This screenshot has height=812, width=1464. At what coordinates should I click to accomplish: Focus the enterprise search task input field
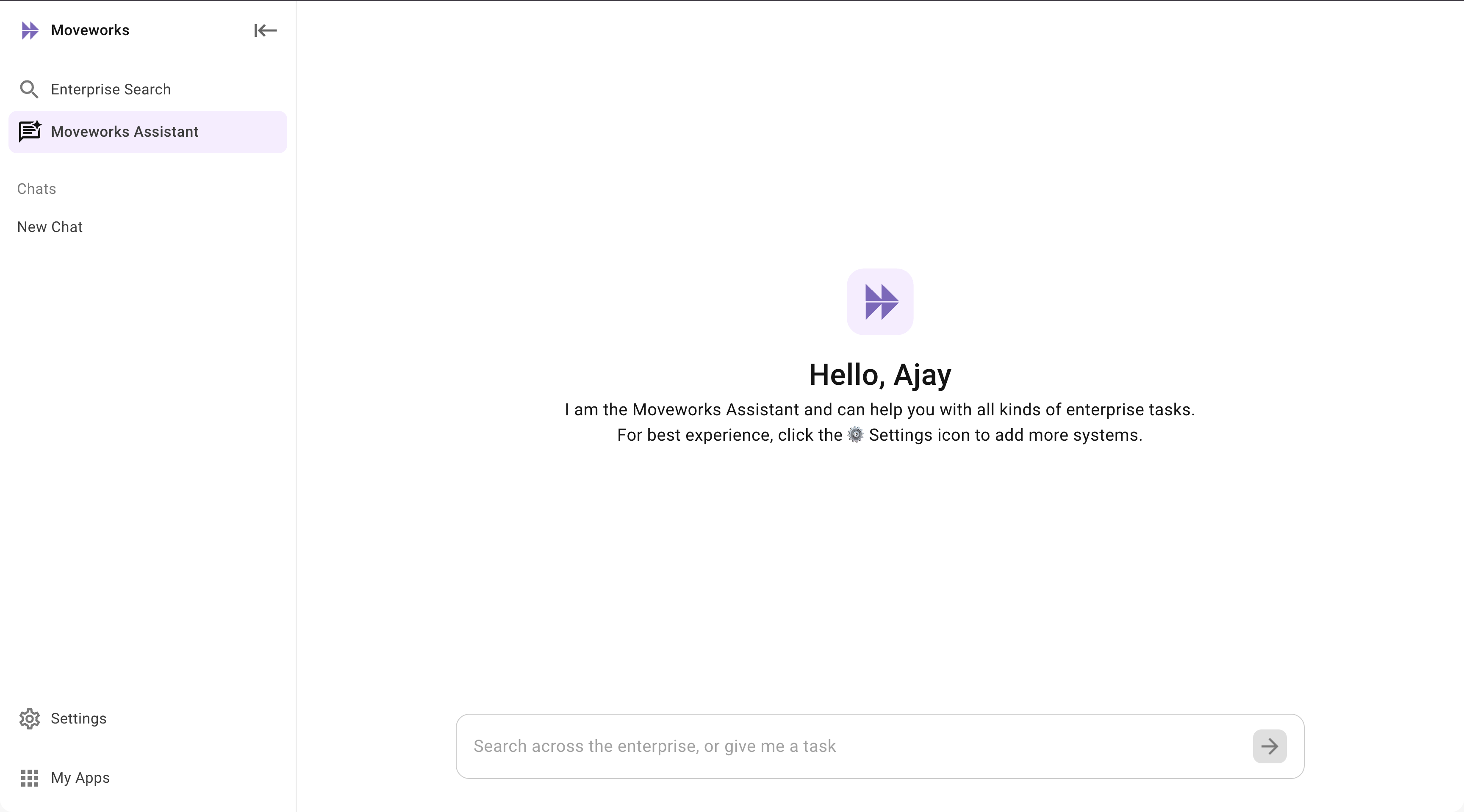pyautogui.click(x=852, y=746)
